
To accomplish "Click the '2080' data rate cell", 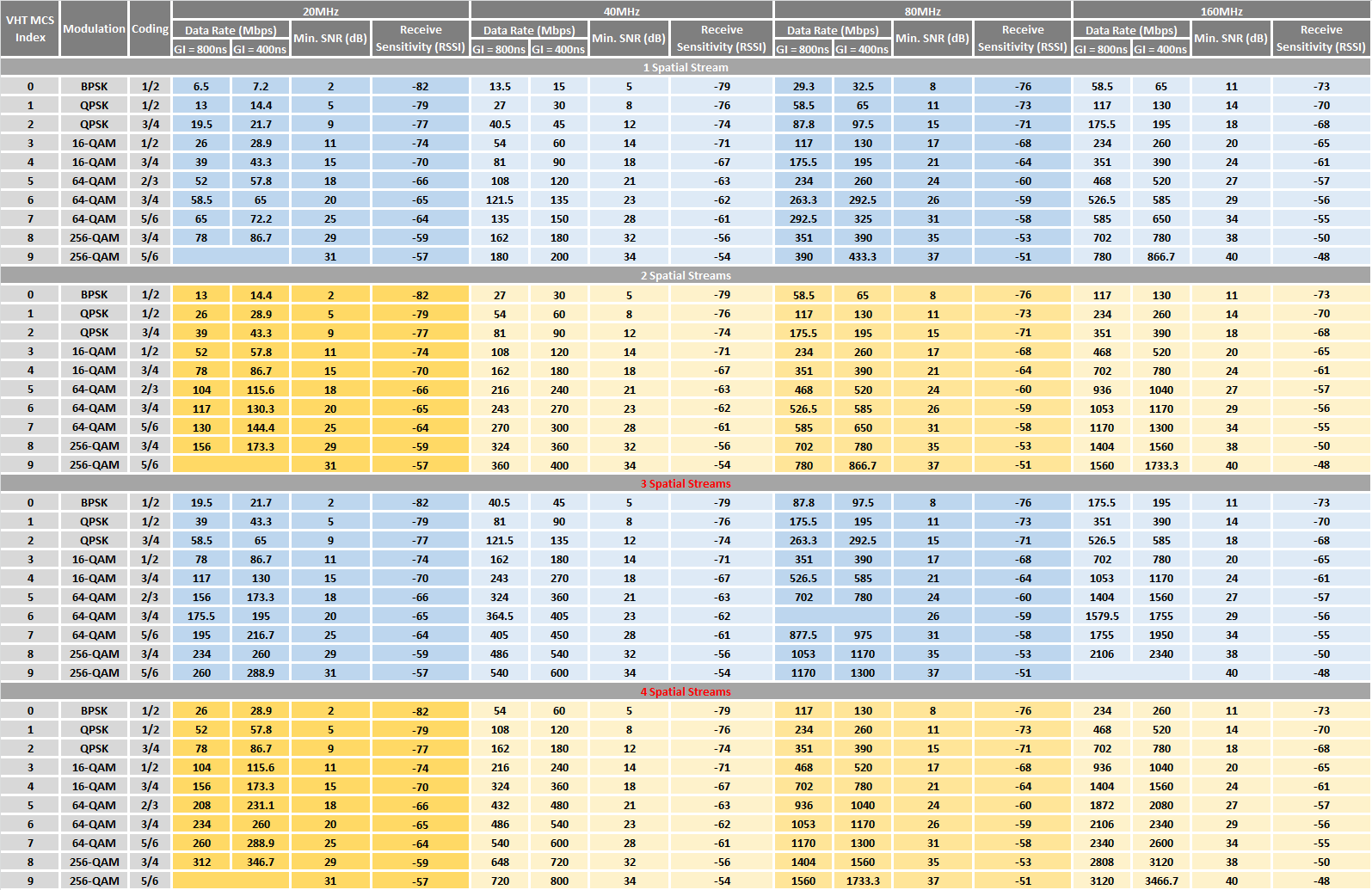I will click(1161, 806).
